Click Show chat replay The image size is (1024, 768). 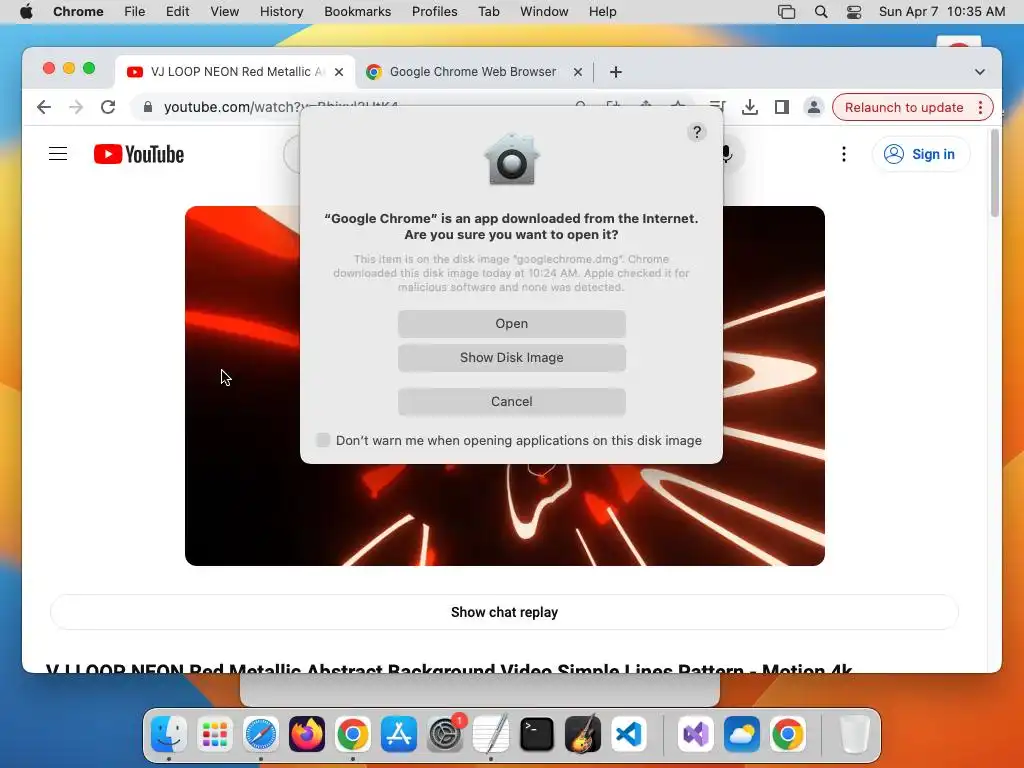point(504,613)
